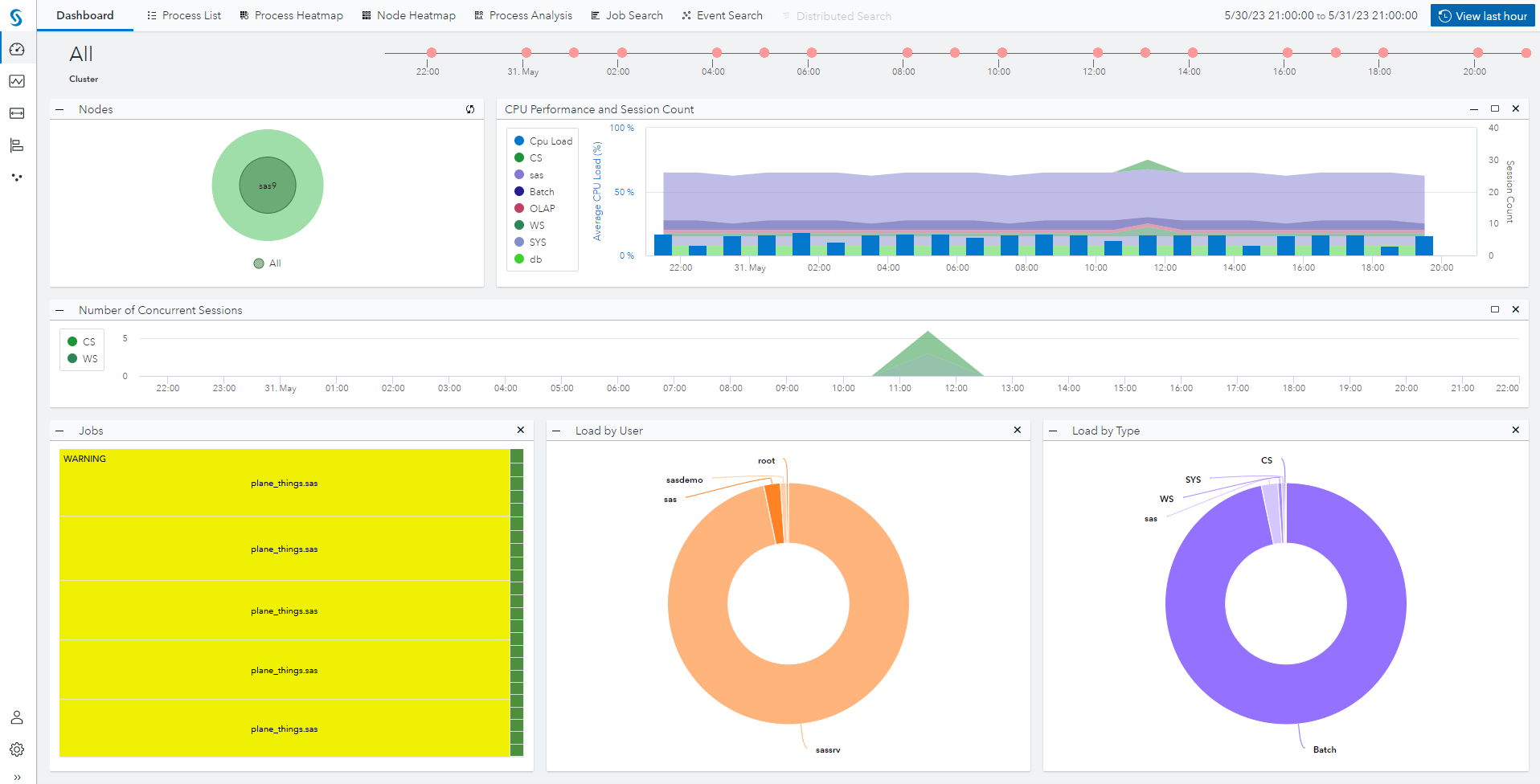Click the application logo at top left
This screenshot has width=1540, height=784.
tap(16, 16)
